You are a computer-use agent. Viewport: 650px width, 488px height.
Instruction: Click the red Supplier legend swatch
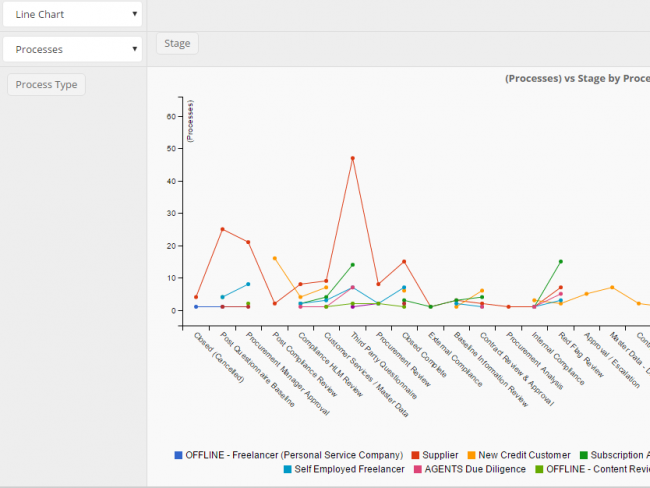pyautogui.click(x=417, y=455)
